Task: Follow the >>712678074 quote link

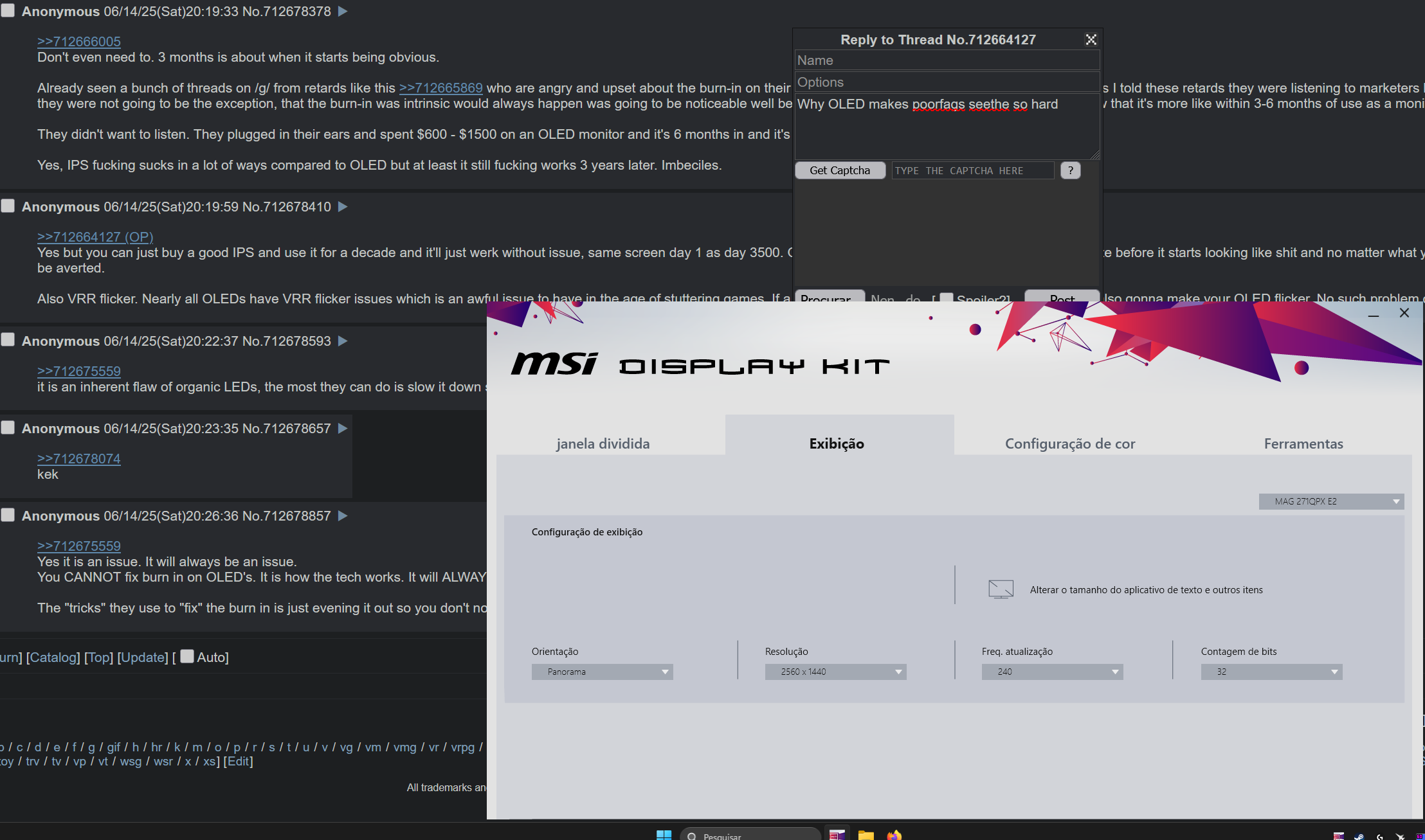Action: [79, 458]
